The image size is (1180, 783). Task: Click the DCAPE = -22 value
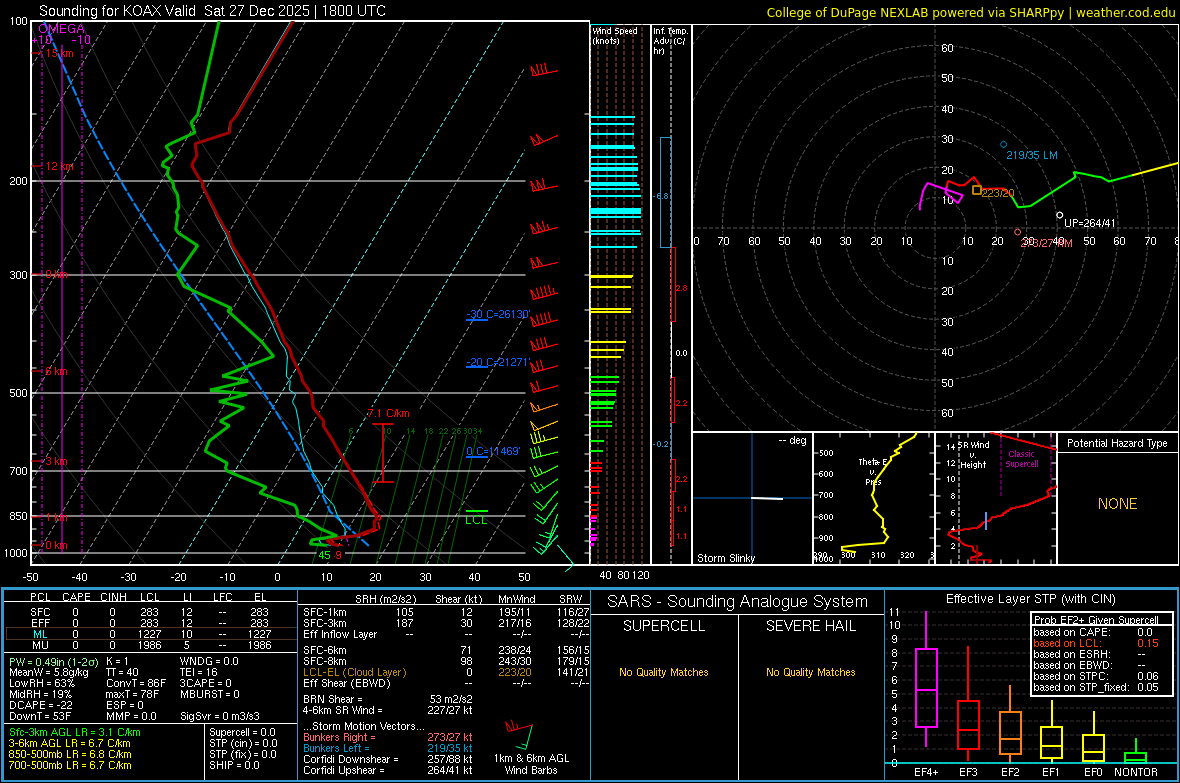click(41, 705)
